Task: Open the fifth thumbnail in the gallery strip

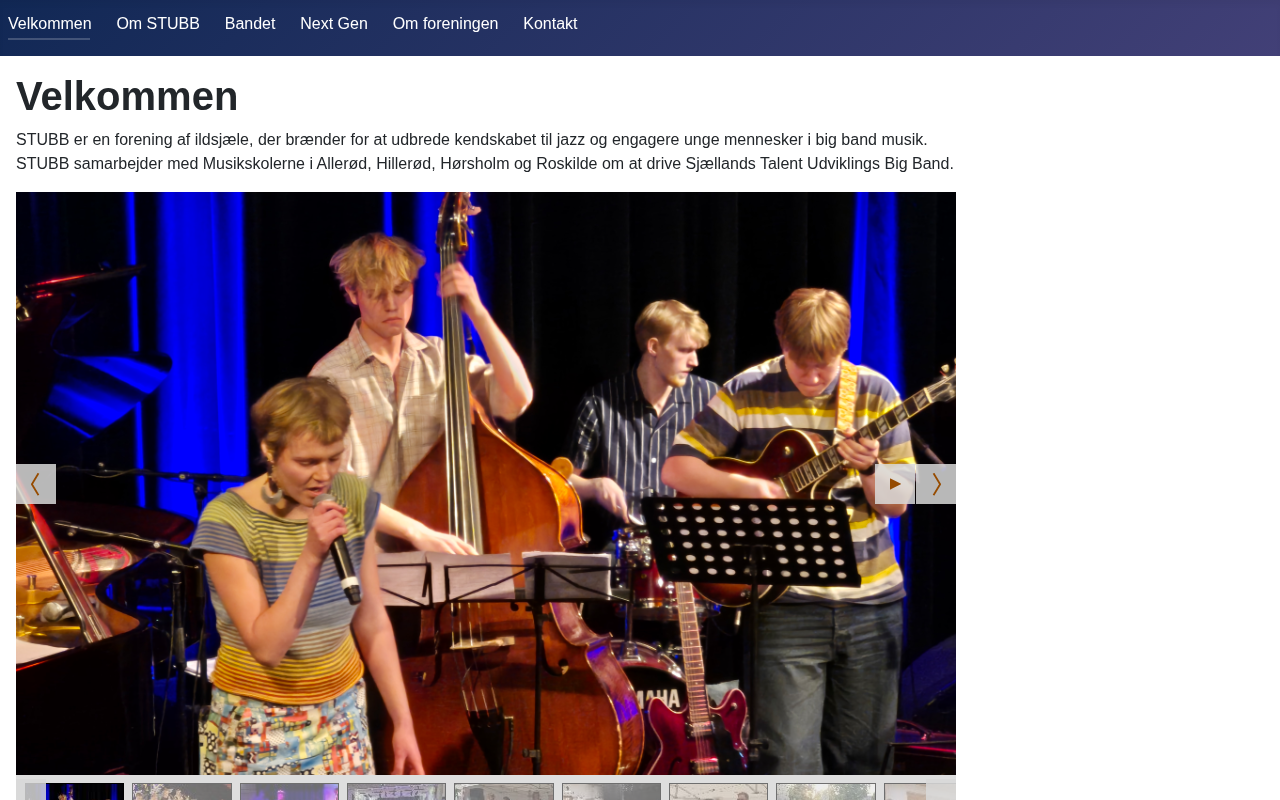Action: tap(504, 792)
